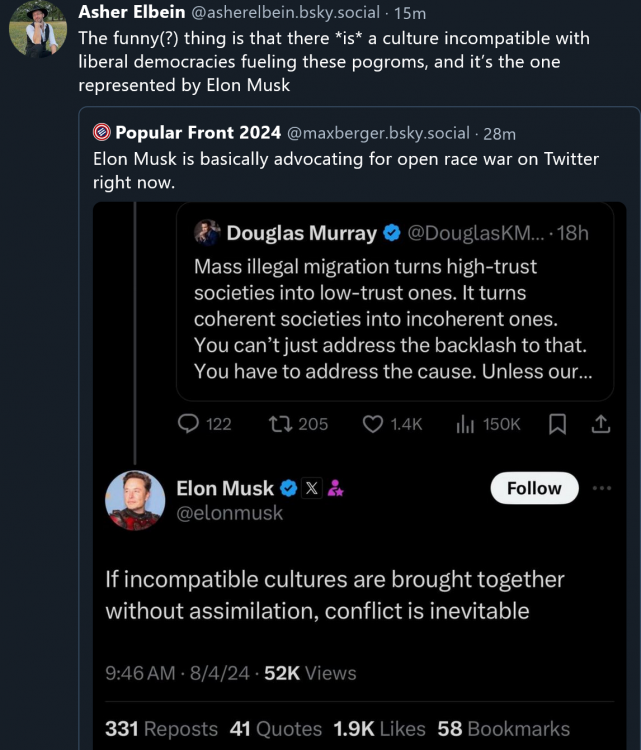Click Elon Musk's profile picture
This screenshot has width=641, height=750.
point(135,500)
